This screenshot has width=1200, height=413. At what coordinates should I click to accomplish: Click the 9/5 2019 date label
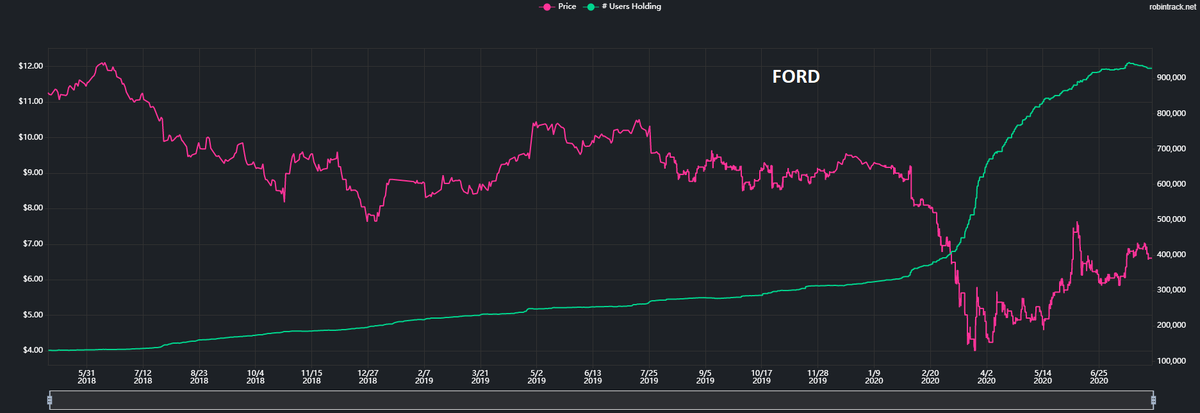point(705,376)
